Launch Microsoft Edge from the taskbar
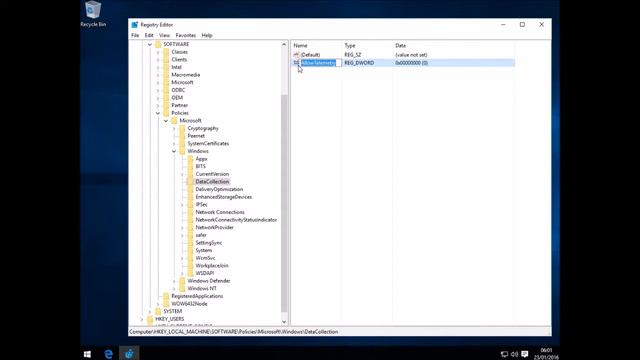Image resolution: width=640 pixels, height=360 pixels. (x=109, y=354)
